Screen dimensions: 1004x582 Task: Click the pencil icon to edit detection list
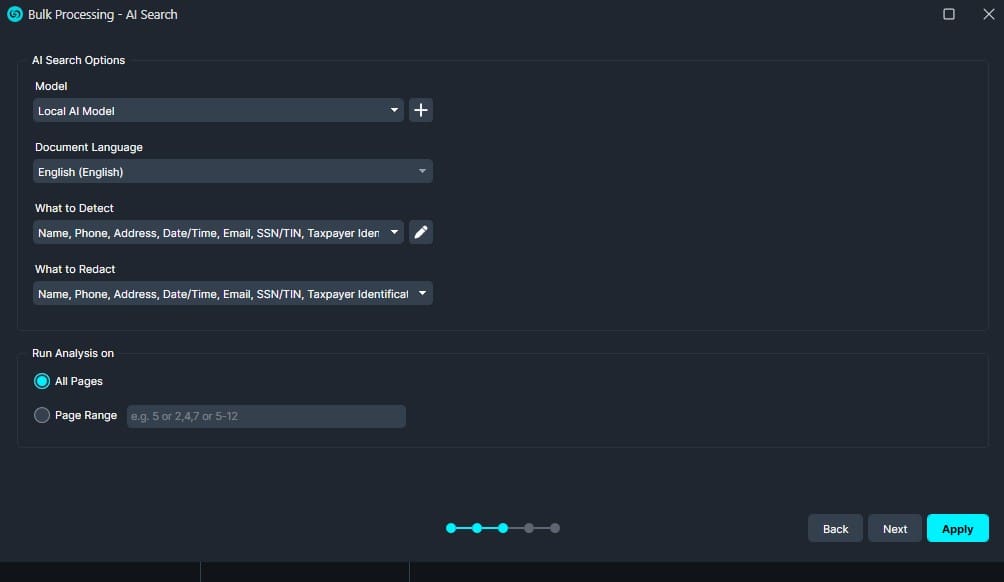pos(421,233)
